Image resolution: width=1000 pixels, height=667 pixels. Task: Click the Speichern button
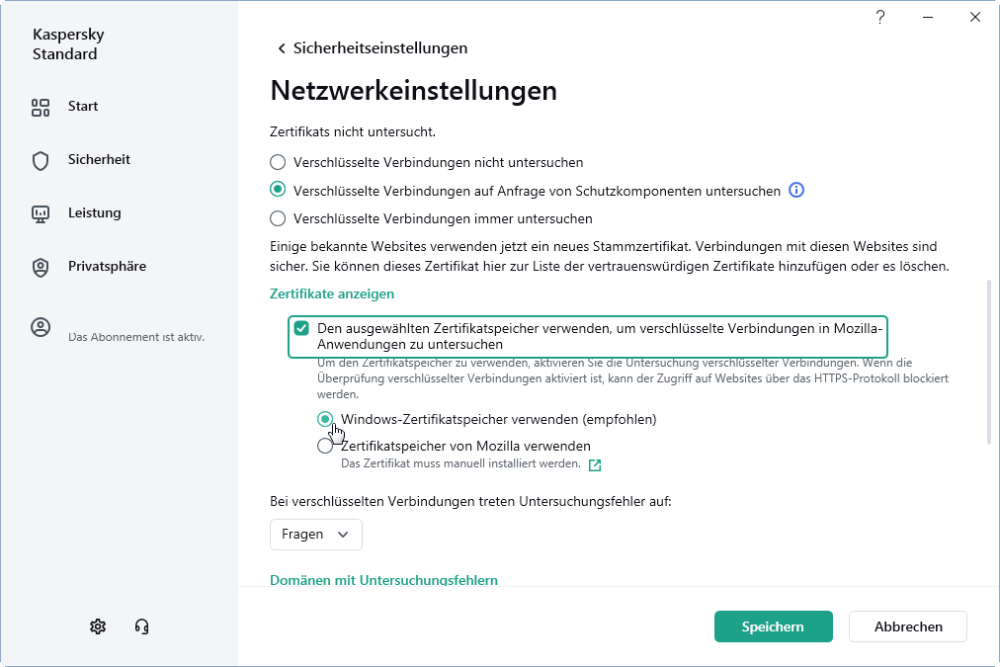[773, 627]
